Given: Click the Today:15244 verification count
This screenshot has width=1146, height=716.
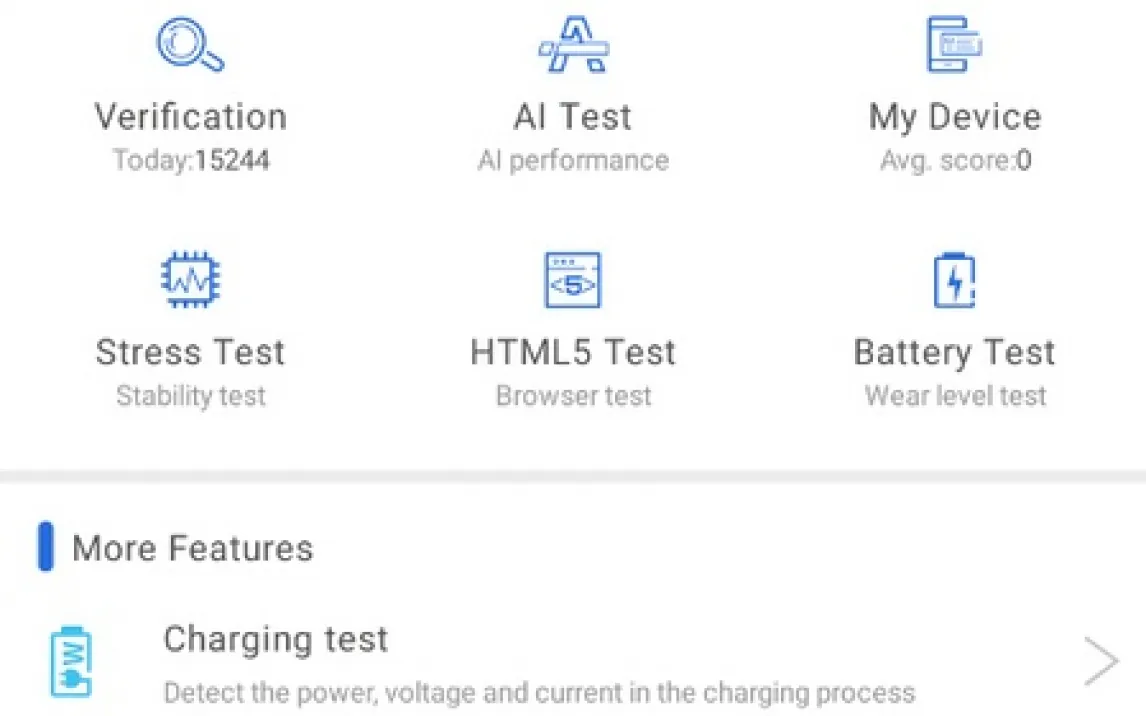Looking at the screenshot, I should coord(190,160).
